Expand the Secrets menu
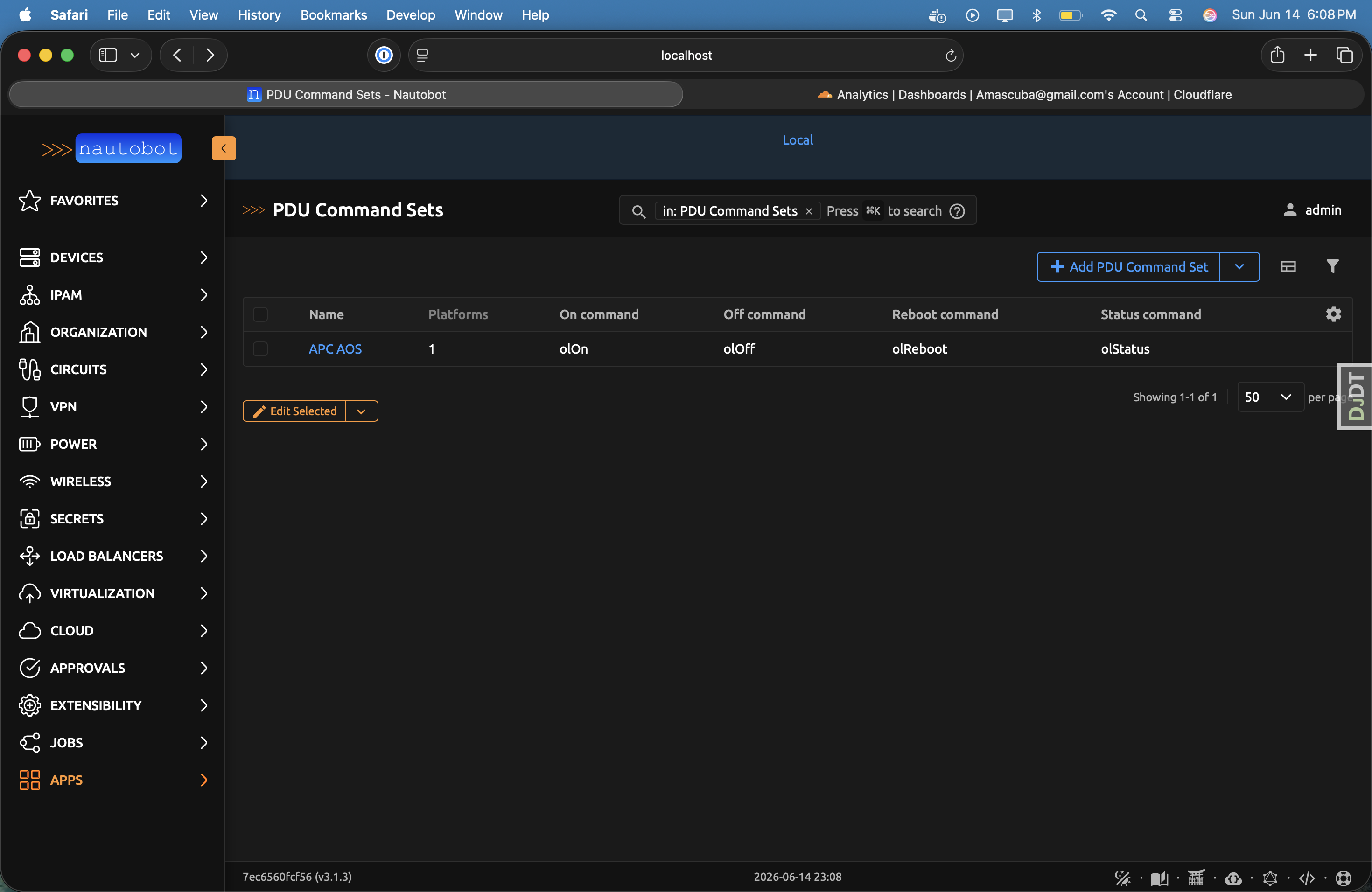 pos(112,519)
